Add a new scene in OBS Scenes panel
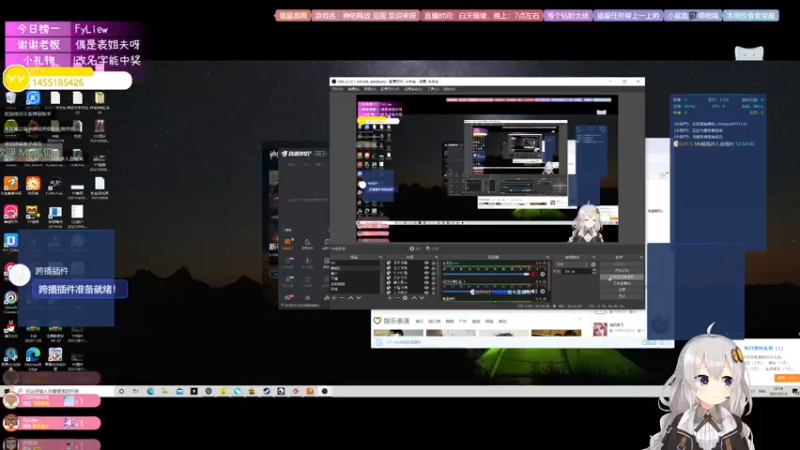The image size is (800, 450). 334,297
